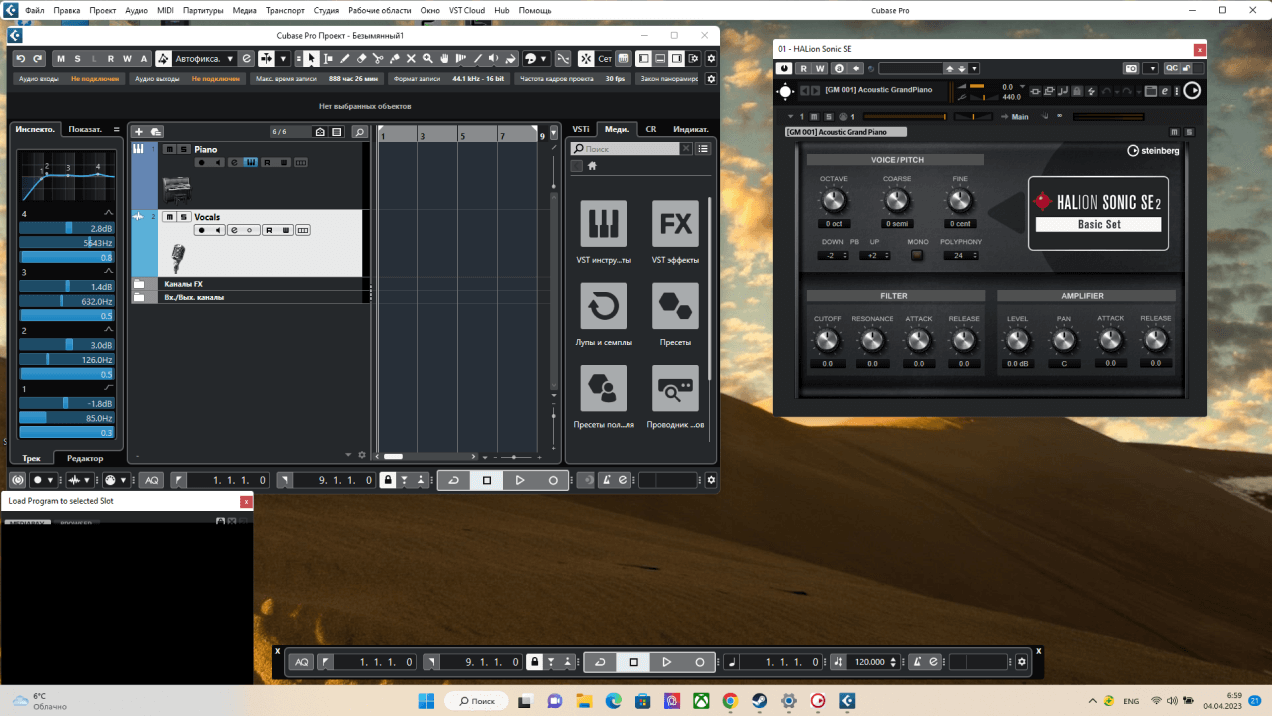The width and height of the screenshot is (1272, 716).
Task: Open HALion preset dropdown arrow
Action: click(974, 69)
